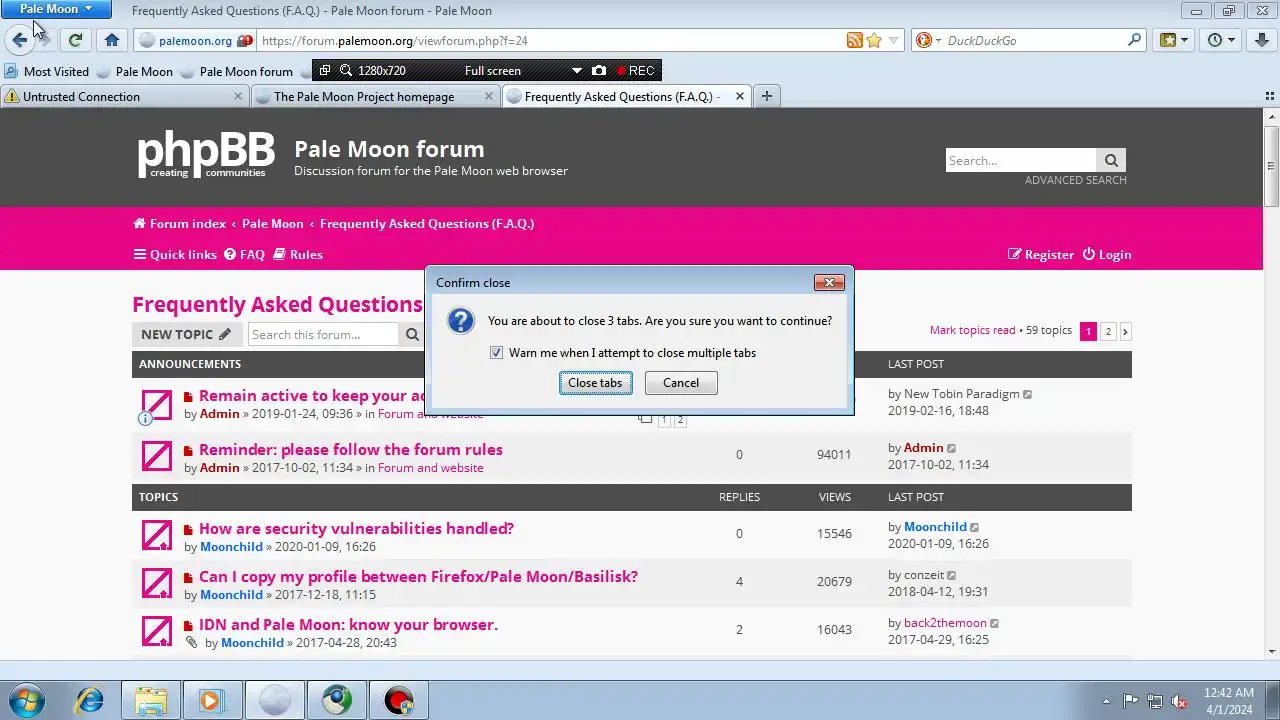Bookmark this page with the star icon
The image size is (1280, 720).
pyautogui.click(x=874, y=40)
